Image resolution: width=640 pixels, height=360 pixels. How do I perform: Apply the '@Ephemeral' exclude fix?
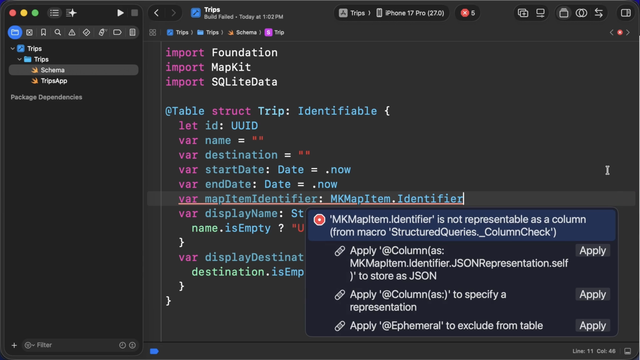pos(593,326)
